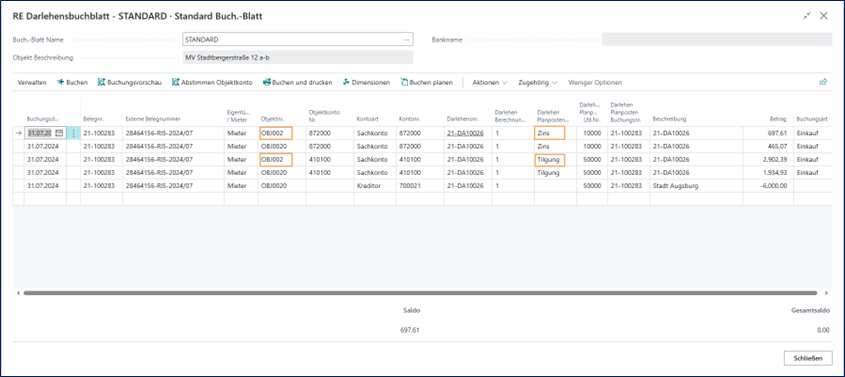Click scrollbar left arrow

[19, 293]
